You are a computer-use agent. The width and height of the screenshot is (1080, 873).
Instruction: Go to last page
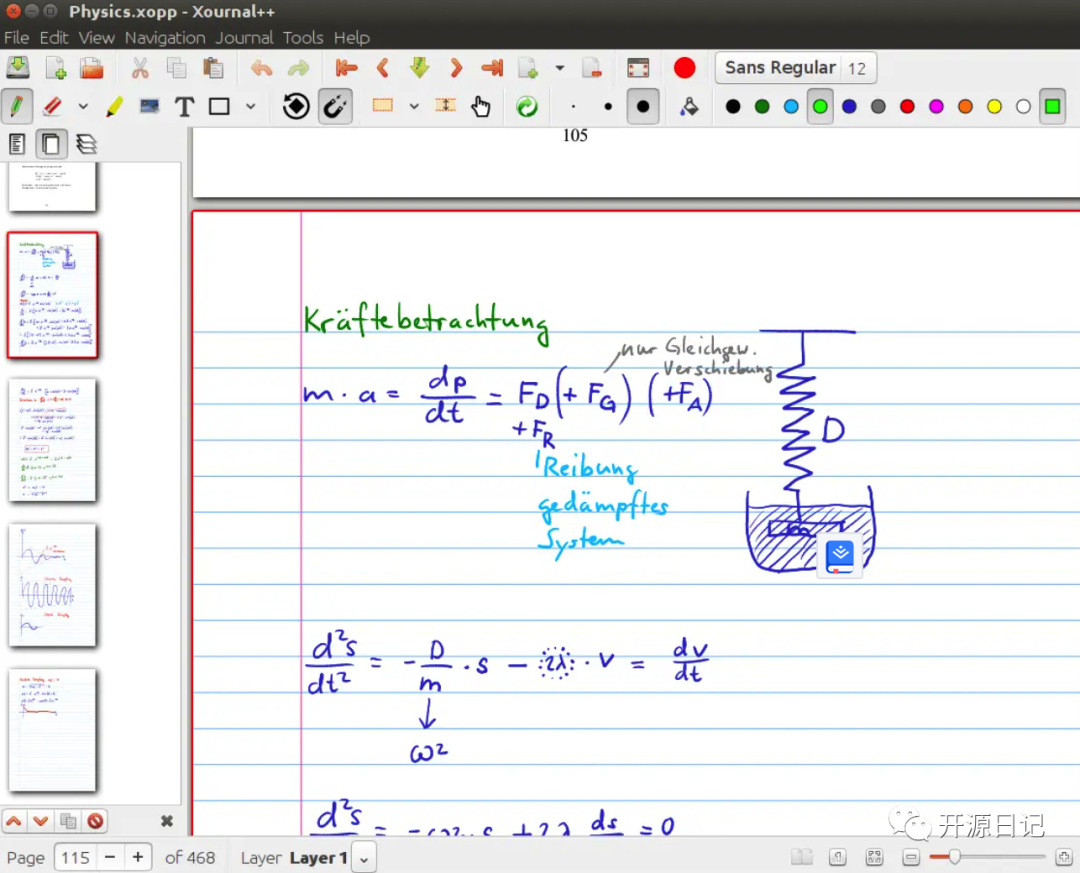point(492,68)
